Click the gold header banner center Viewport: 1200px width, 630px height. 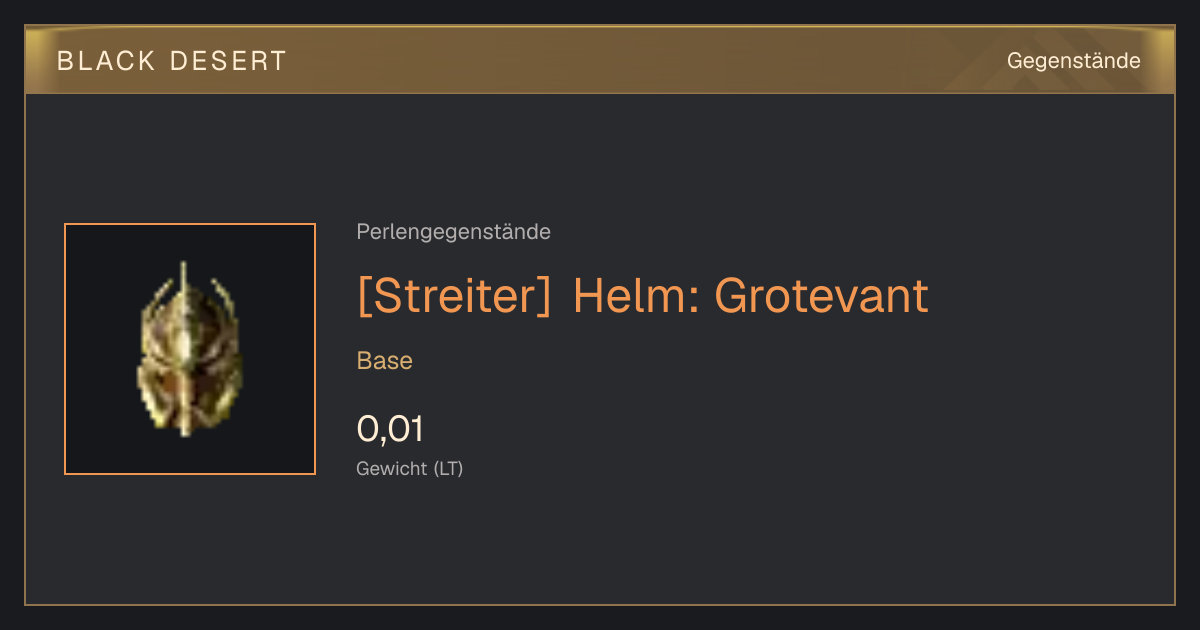(600, 60)
